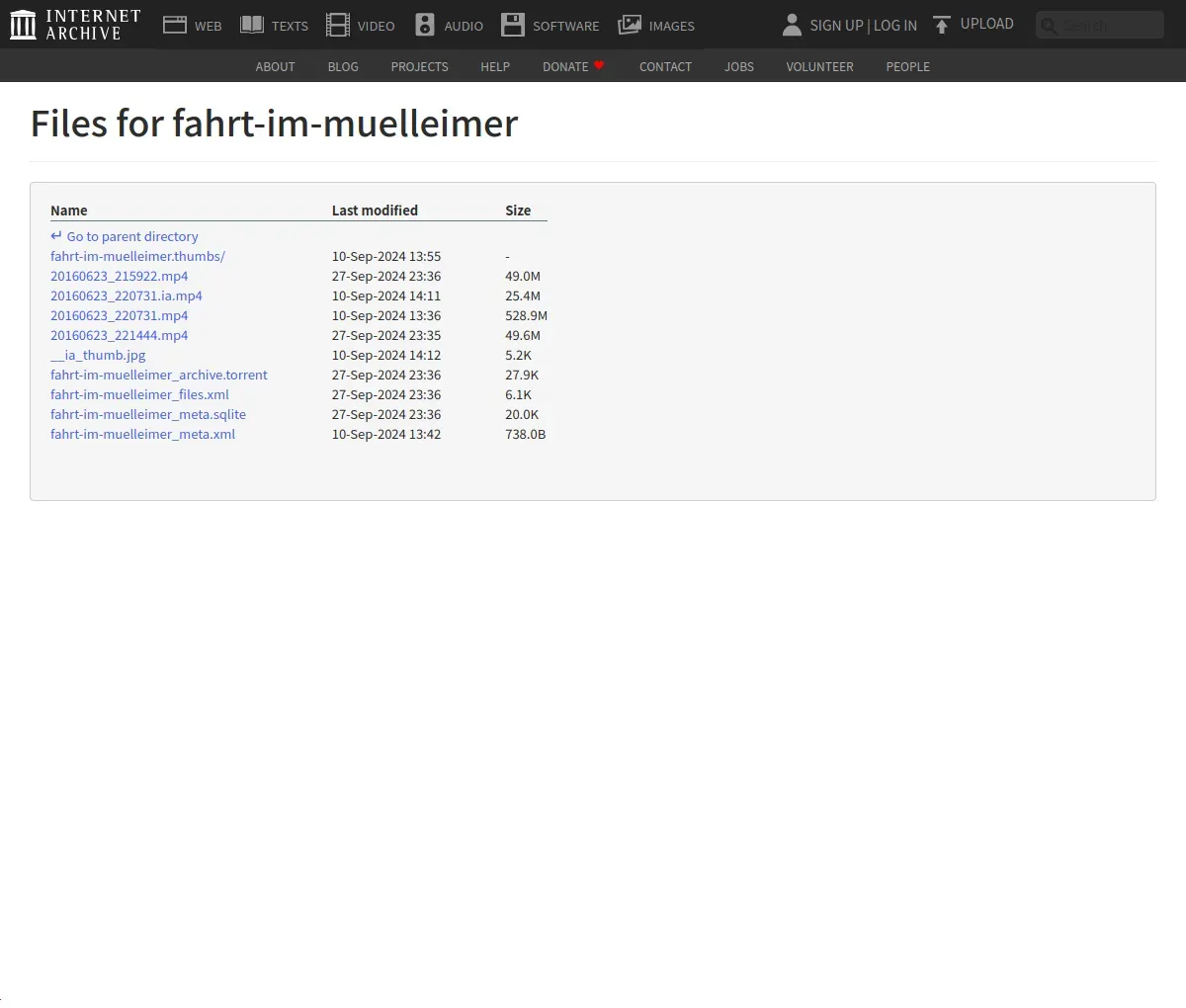1186x1008 pixels.
Task: Open the HELP menu item
Action: (495, 66)
